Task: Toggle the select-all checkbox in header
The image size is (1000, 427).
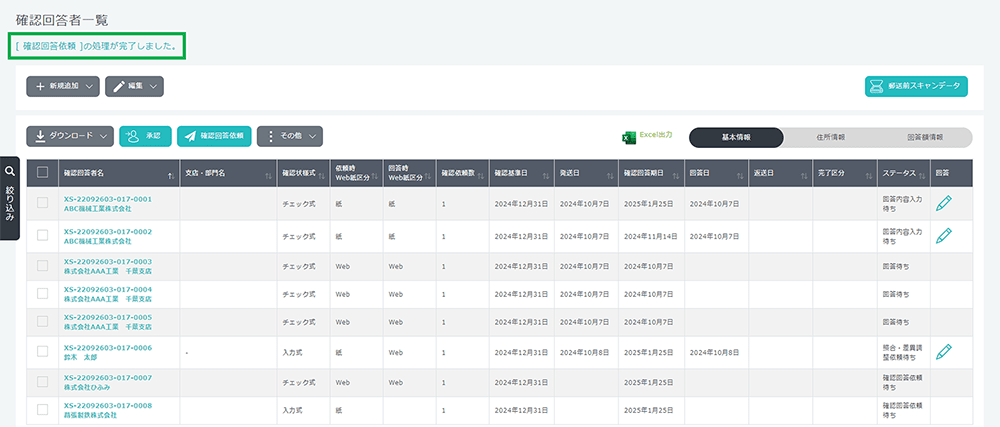Action: 42,172
